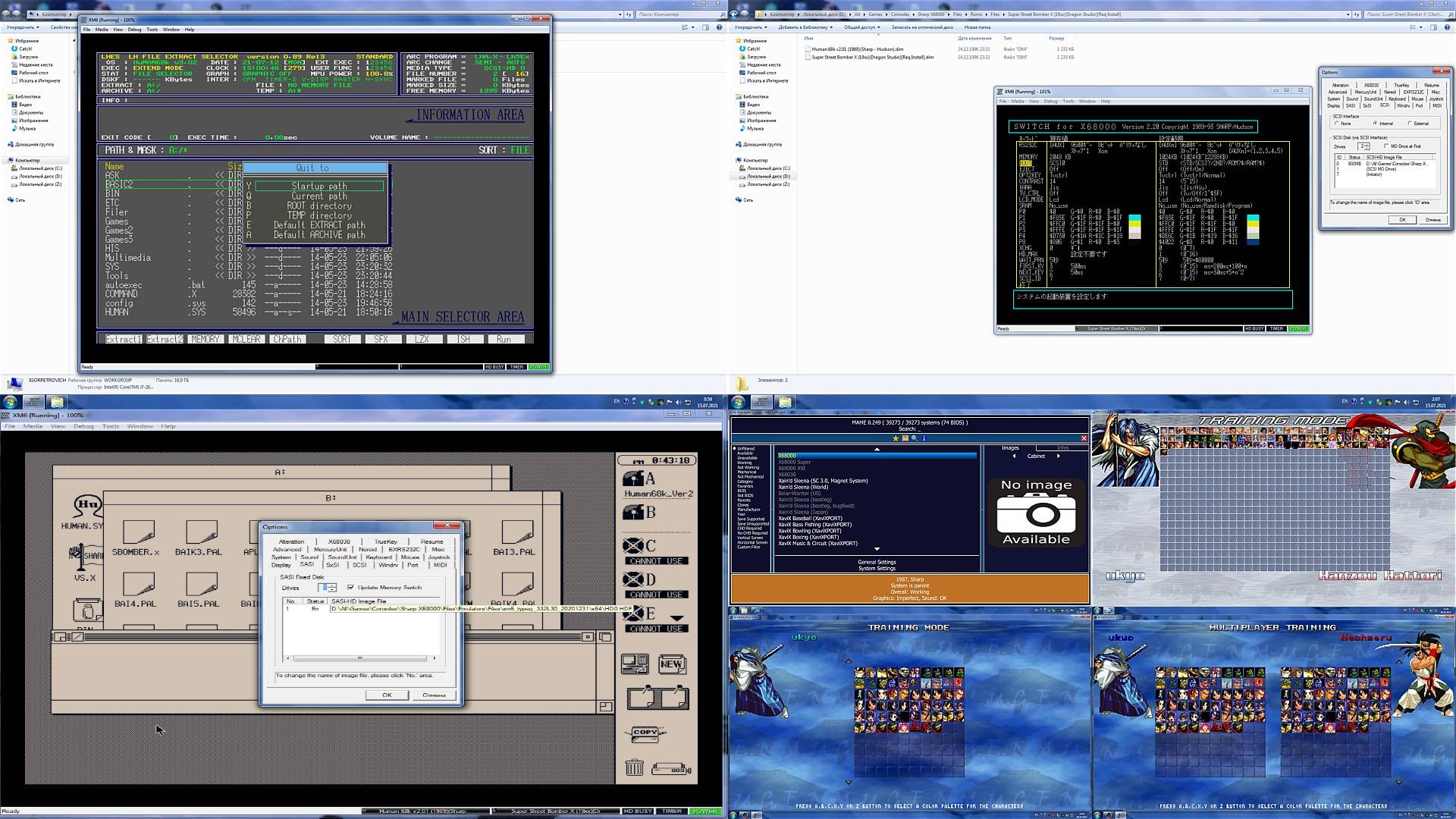Open the Debug menu in XM6
Screen dimensions: 1456x819
[84, 426]
